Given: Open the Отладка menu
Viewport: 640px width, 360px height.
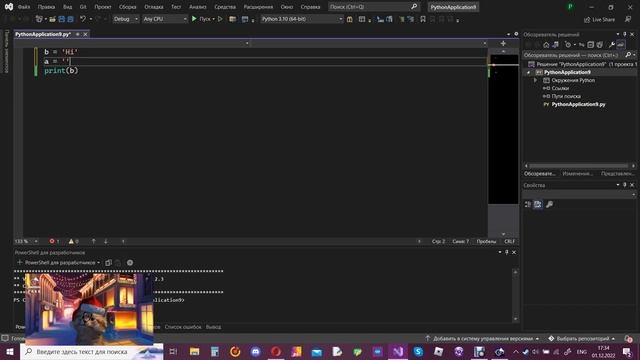Looking at the screenshot, I should pyautogui.click(x=153, y=7).
